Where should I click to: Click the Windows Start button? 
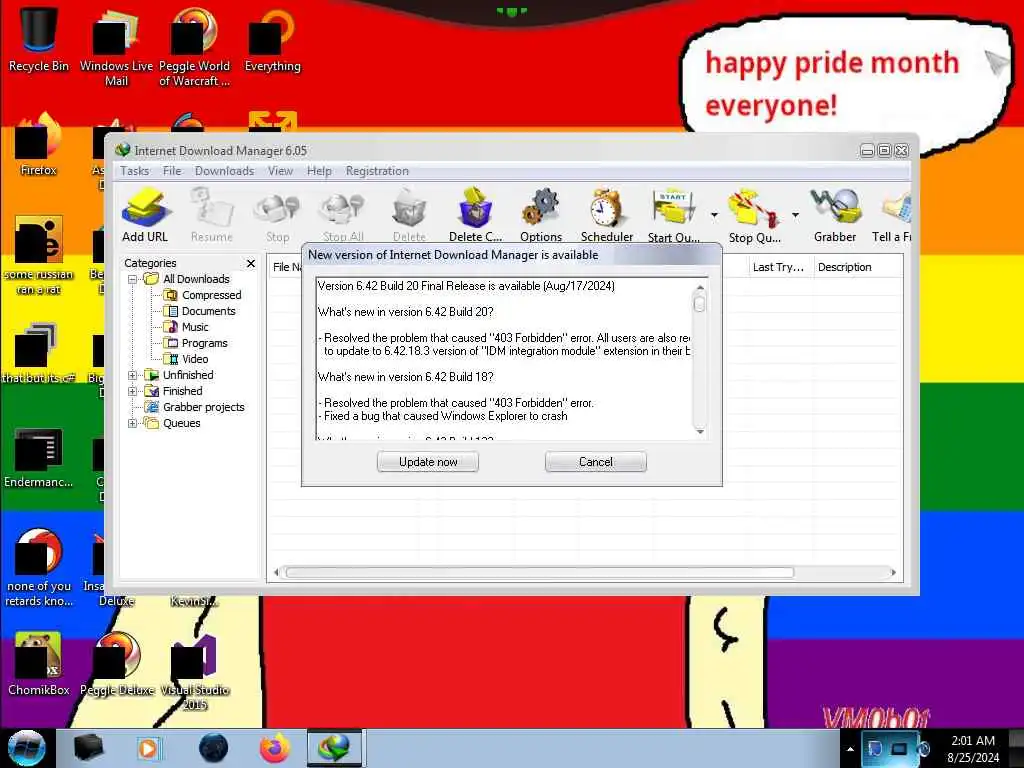[x=26, y=748]
